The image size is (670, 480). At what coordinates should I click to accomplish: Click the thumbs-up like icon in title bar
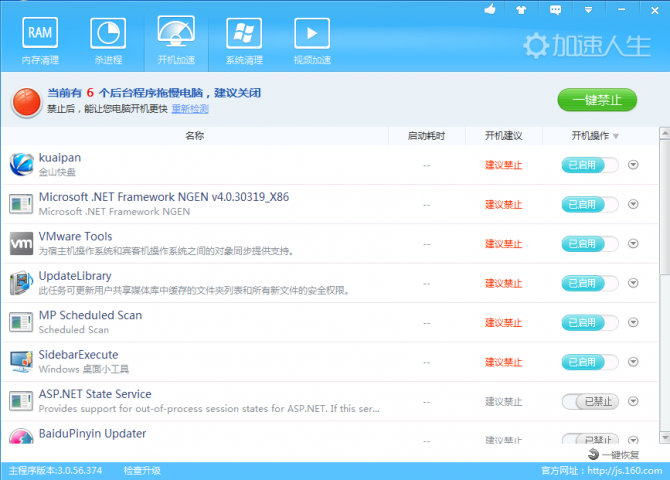click(x=491, y=9)
